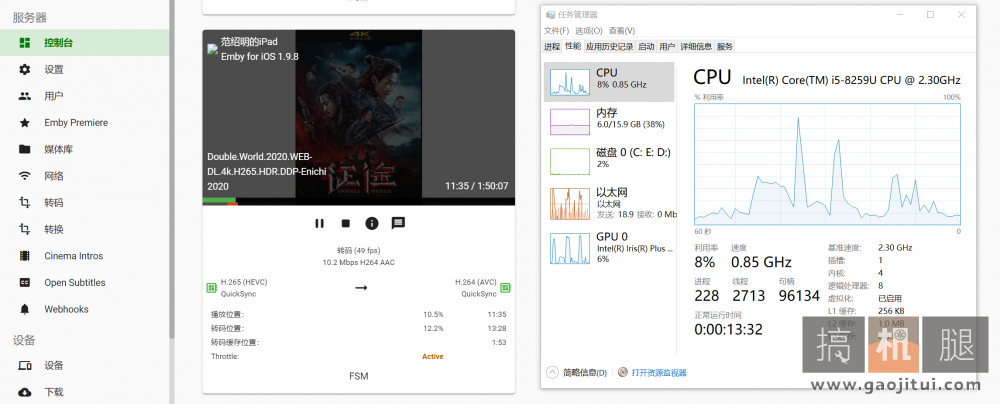
Task: Open the Webhooks bell icon
Action: [x=25, y=310]
